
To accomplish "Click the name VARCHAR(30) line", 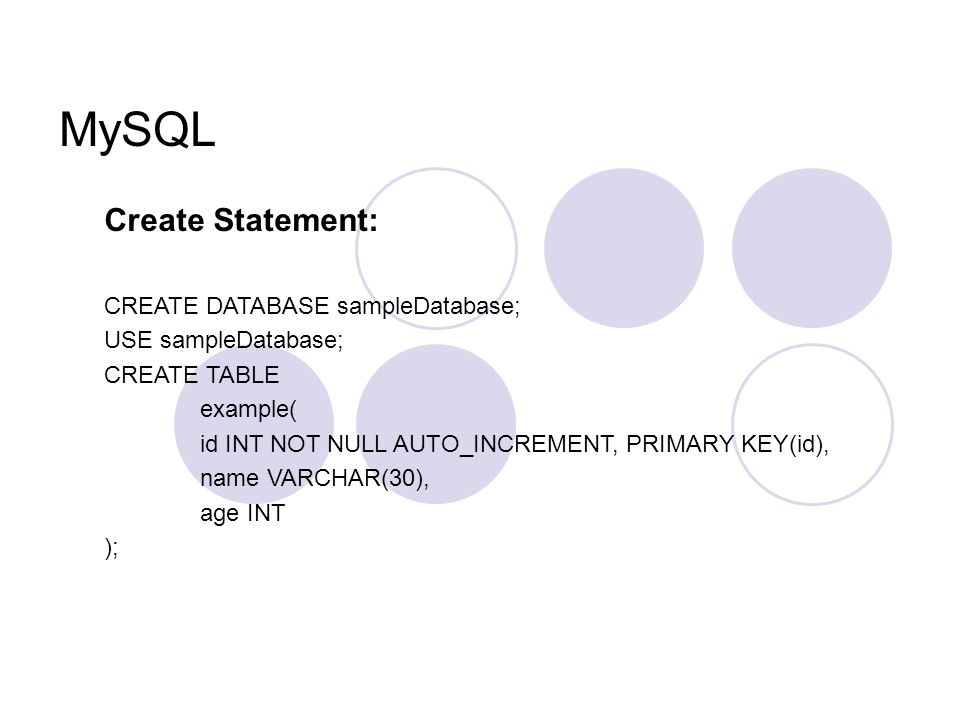I will 314,479.
